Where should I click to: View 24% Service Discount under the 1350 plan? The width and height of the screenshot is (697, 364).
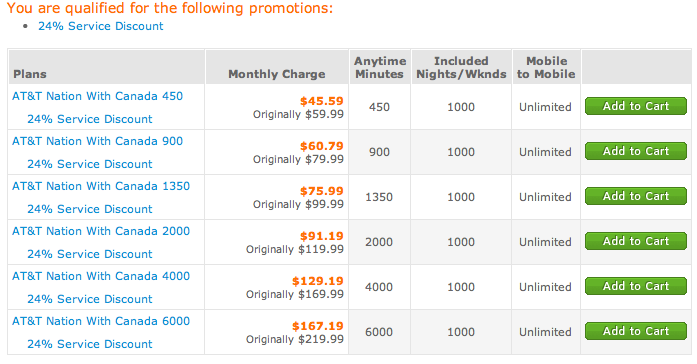tap(90, 209)
